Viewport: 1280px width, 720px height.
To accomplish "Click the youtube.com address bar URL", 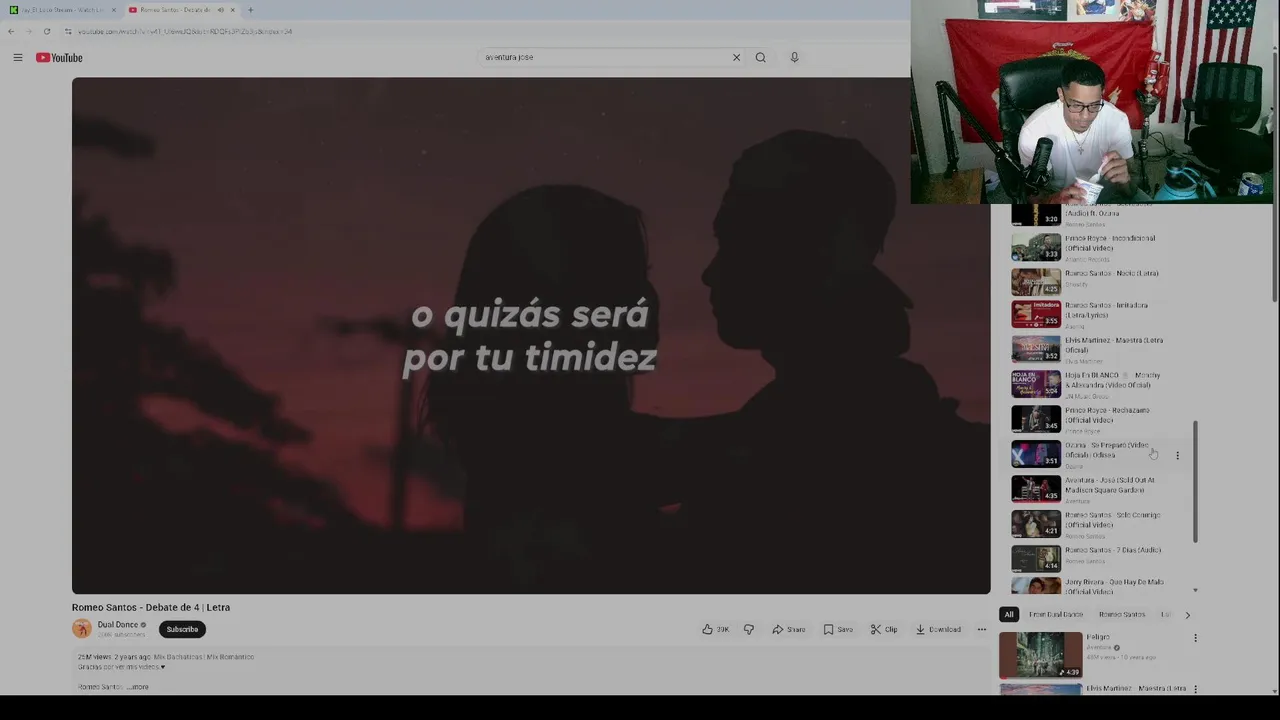I will pos(185,31).
